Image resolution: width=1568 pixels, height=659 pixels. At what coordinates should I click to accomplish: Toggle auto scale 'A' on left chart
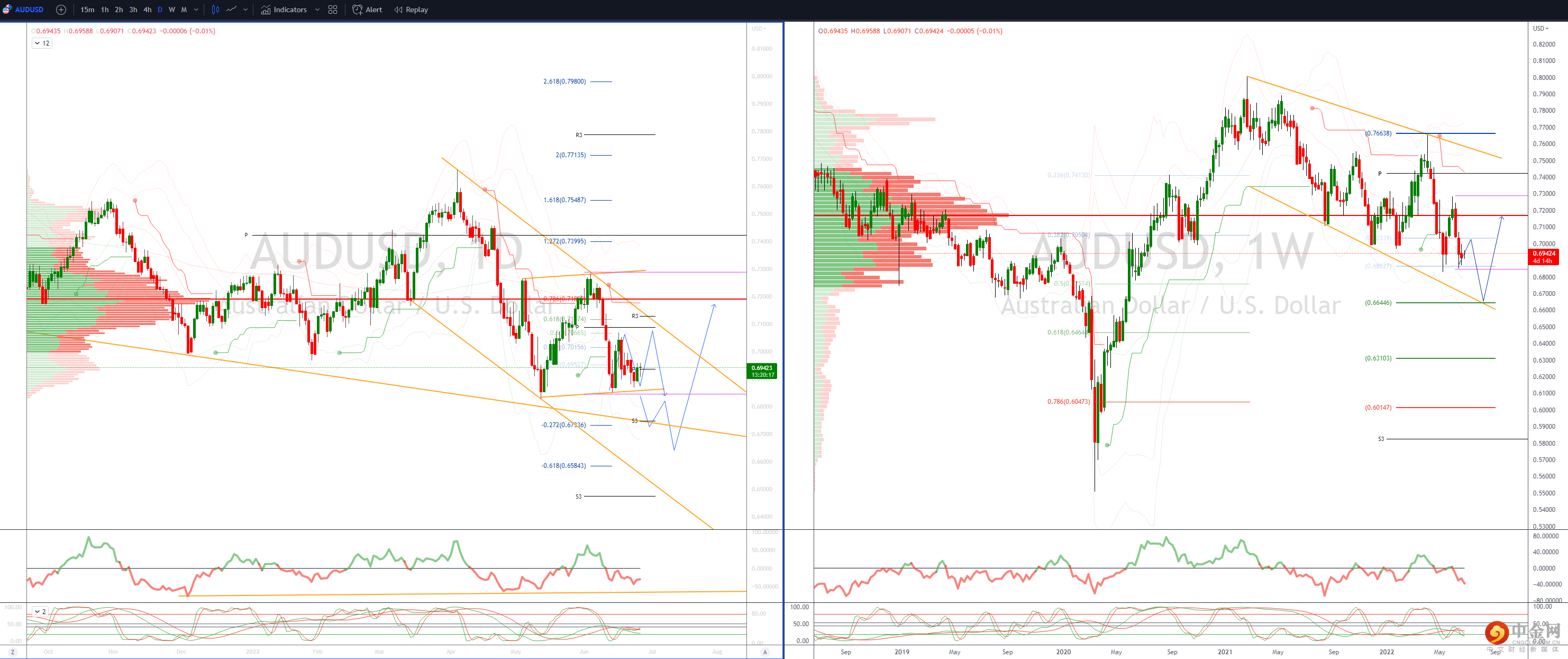pyautogui.click(x=764, y=652)
